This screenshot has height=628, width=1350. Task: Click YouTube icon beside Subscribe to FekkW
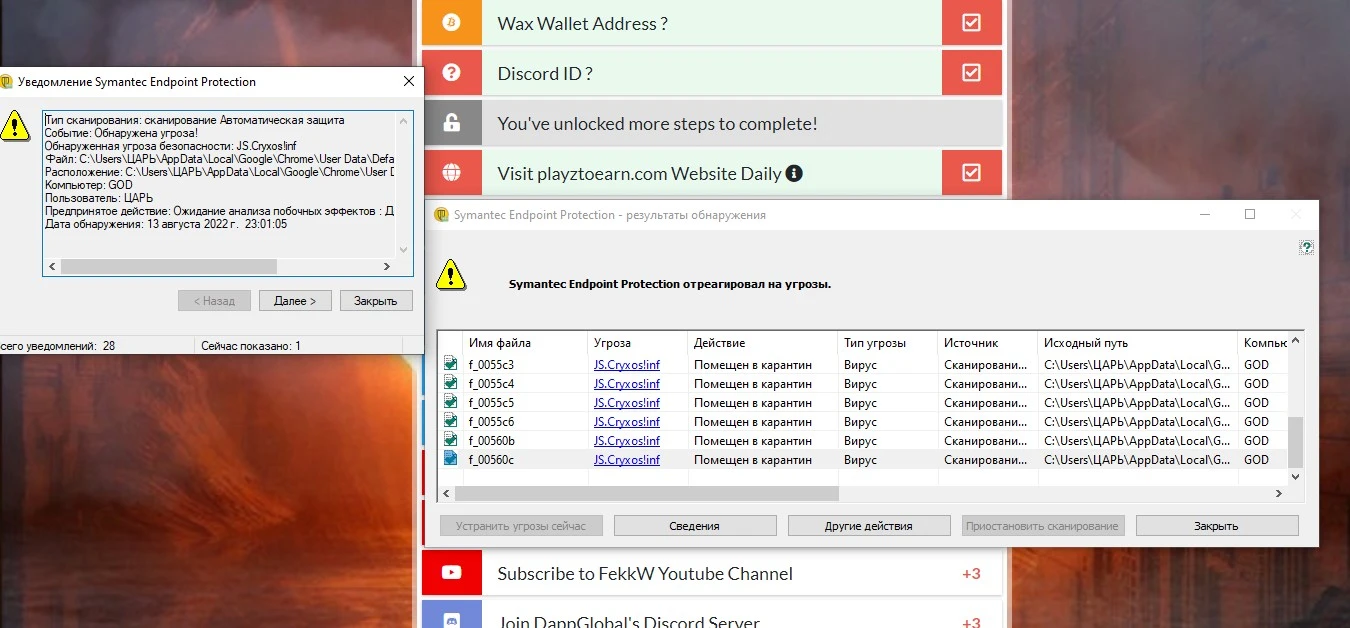pyautogui.click(x=451, y=573)
